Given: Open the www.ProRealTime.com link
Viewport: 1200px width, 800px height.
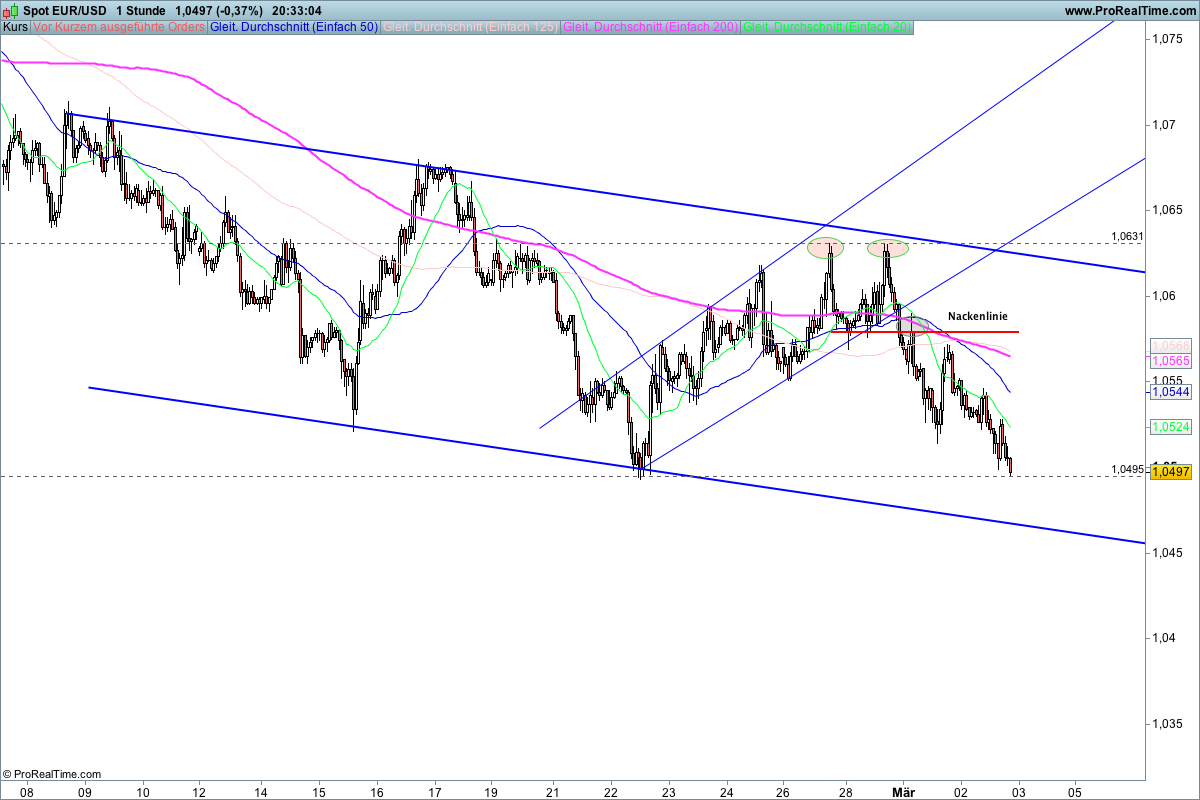Looking at the screenshot, I should pyautogui.click(x=1130, y=10).
